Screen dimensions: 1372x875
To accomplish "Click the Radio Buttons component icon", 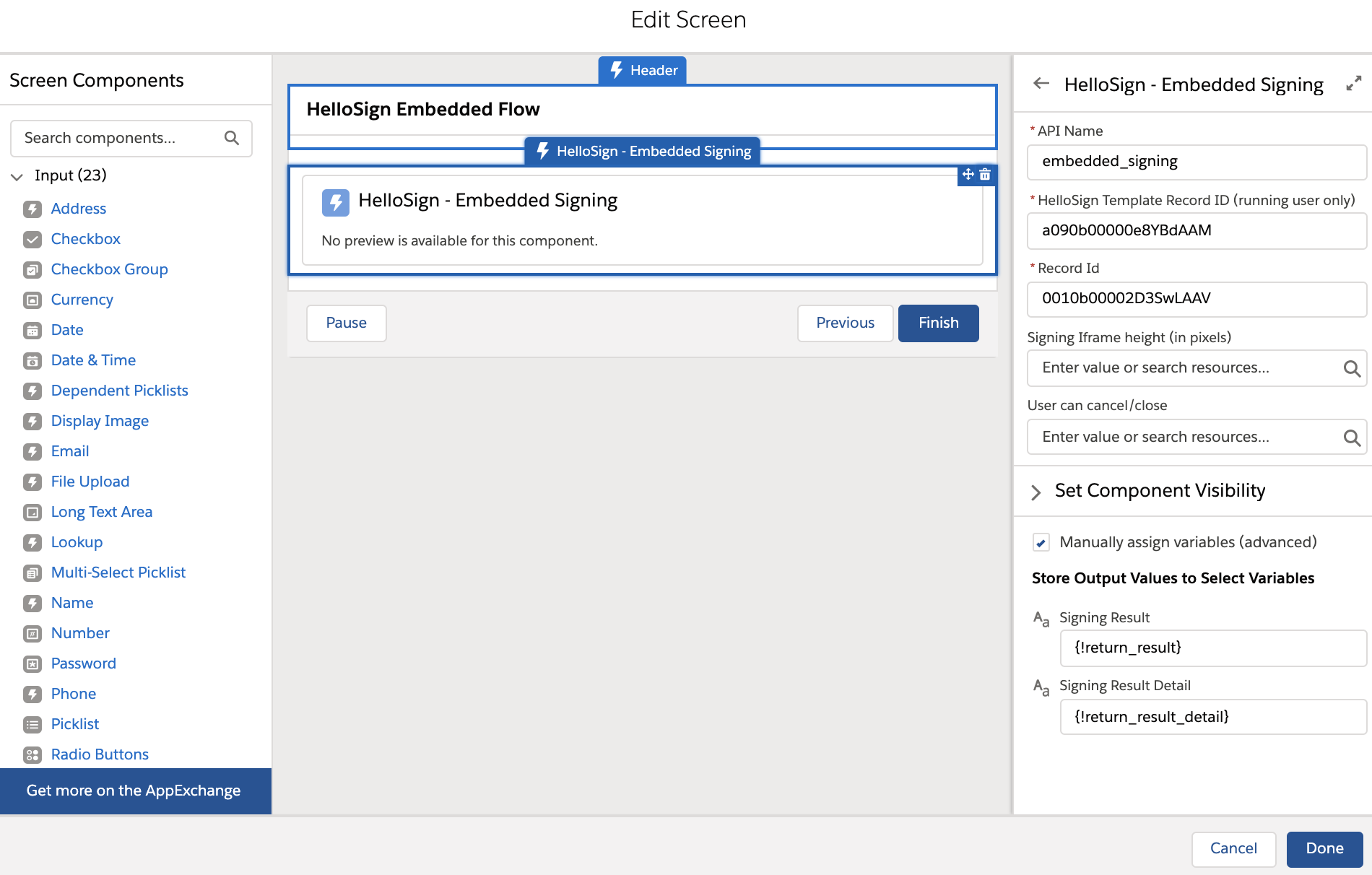I will tap(32, 755).
